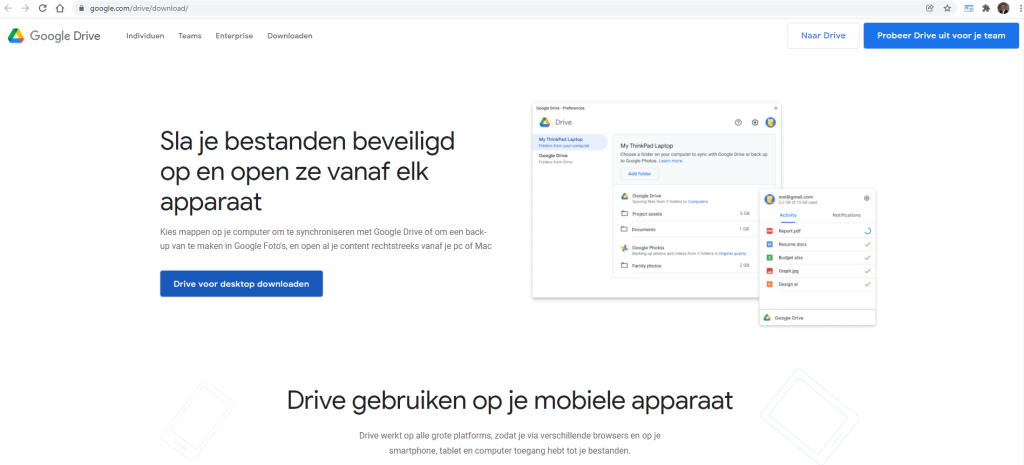Image resolution: width=1024 pixels, height=465 pixels.
Task: Click the Google Photos pinwheel icon
Action: [624, 249]
